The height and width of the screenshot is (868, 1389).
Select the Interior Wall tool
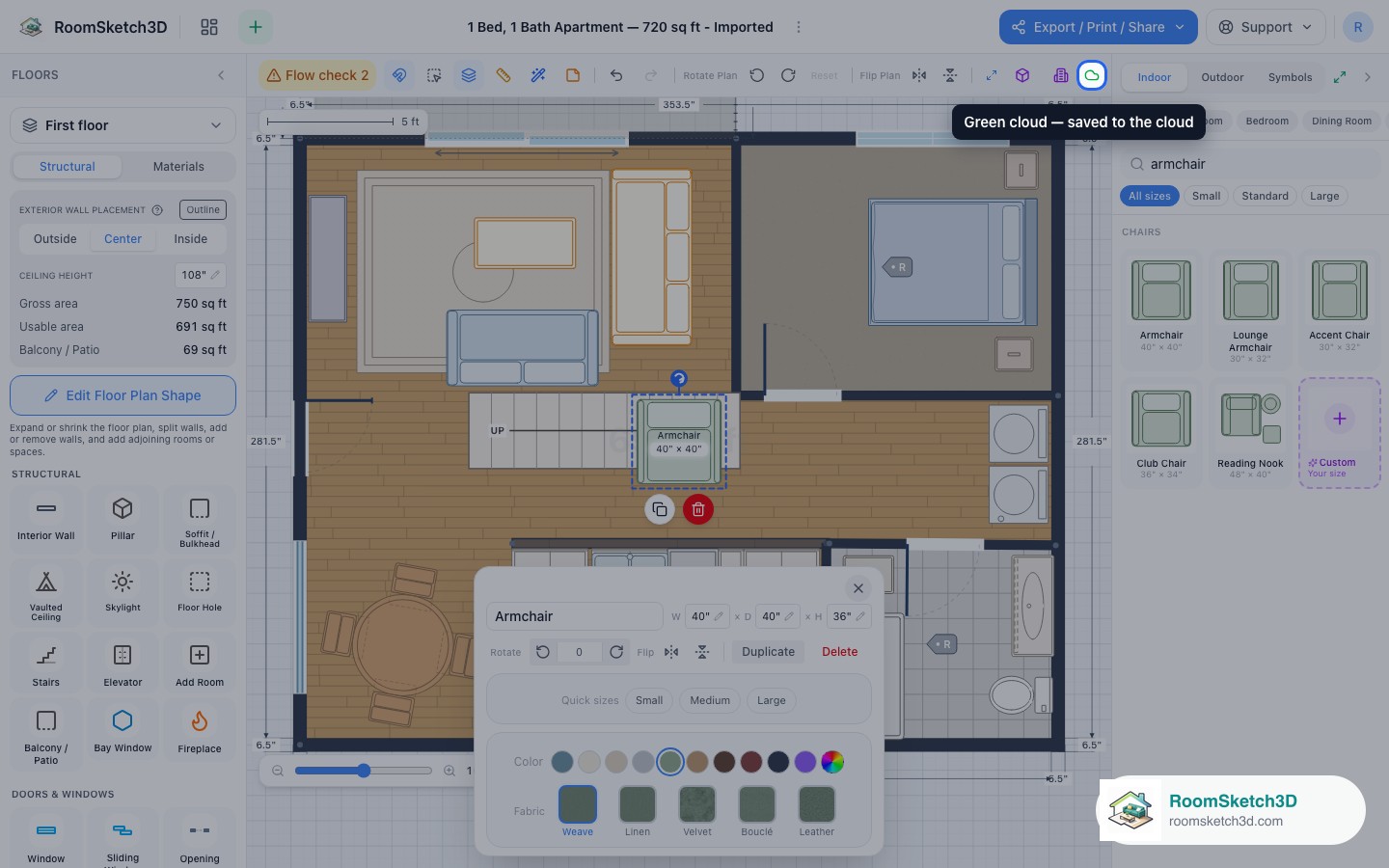(45, 519)
